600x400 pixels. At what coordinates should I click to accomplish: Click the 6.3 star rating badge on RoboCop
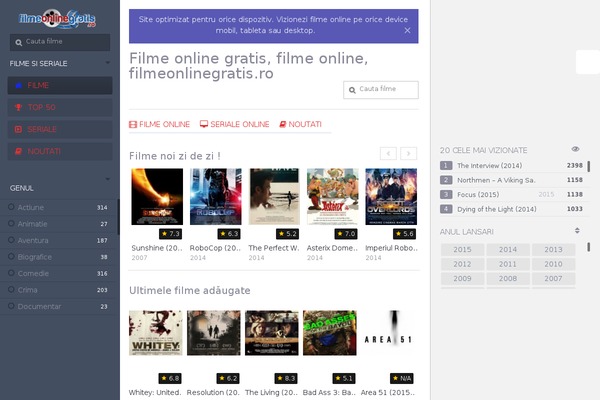(229, 234)
